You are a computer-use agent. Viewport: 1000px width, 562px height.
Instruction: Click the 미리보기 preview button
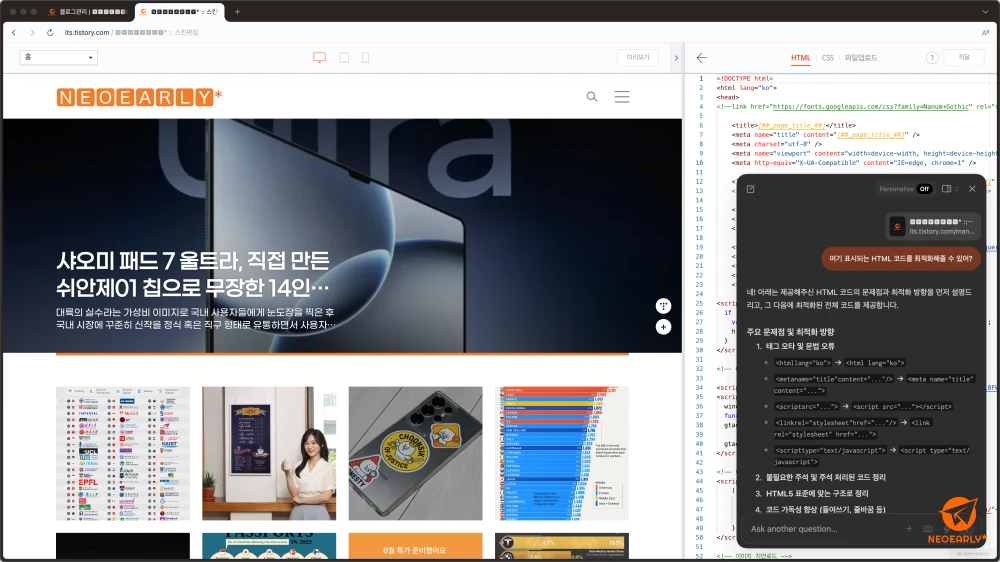pyautogui.click(x=638, y=57)
